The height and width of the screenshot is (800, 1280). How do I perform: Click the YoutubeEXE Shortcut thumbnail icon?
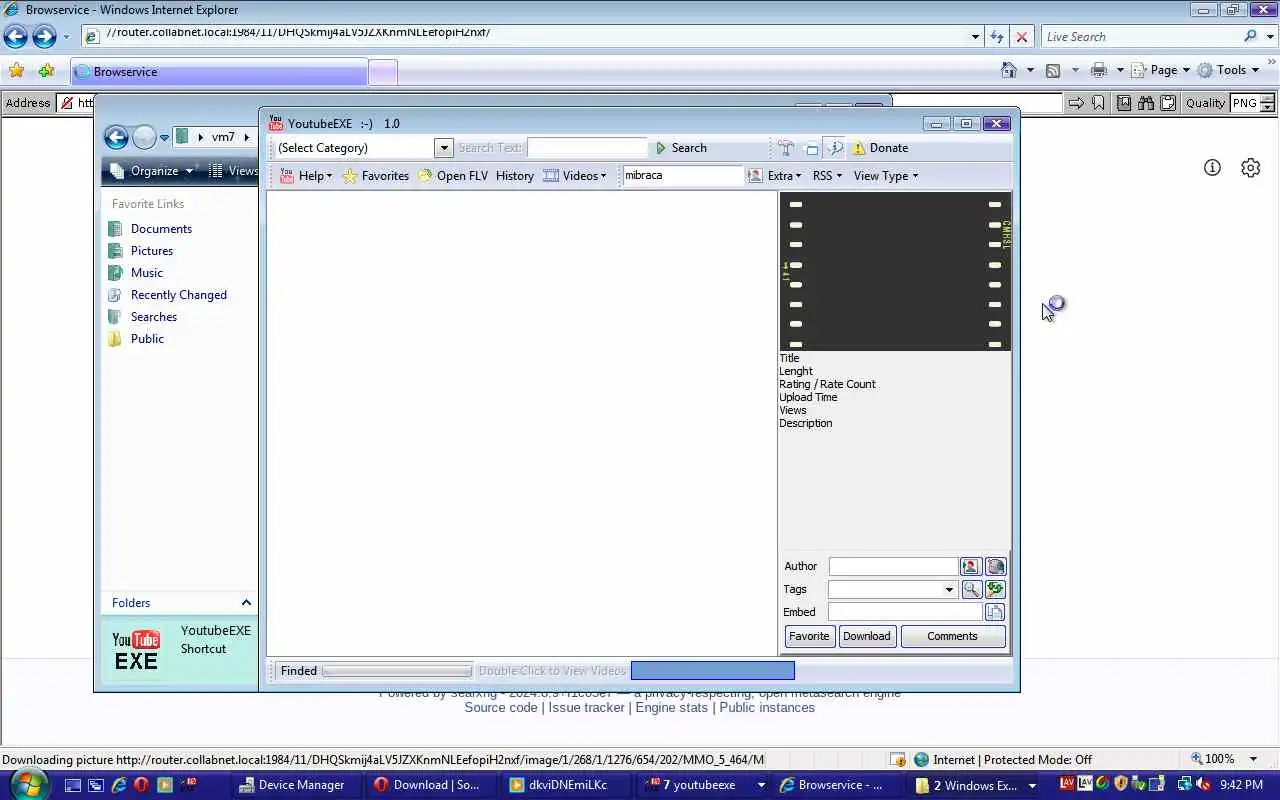(x=136, y=651)
